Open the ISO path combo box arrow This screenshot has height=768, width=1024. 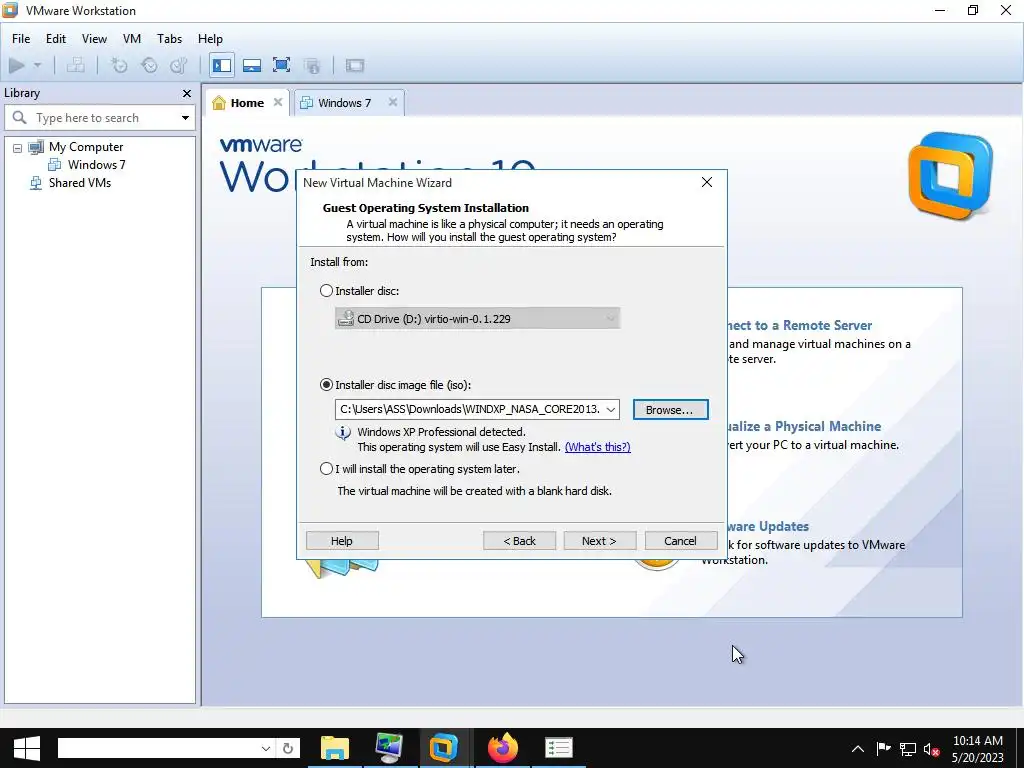[x=611, y=409]
